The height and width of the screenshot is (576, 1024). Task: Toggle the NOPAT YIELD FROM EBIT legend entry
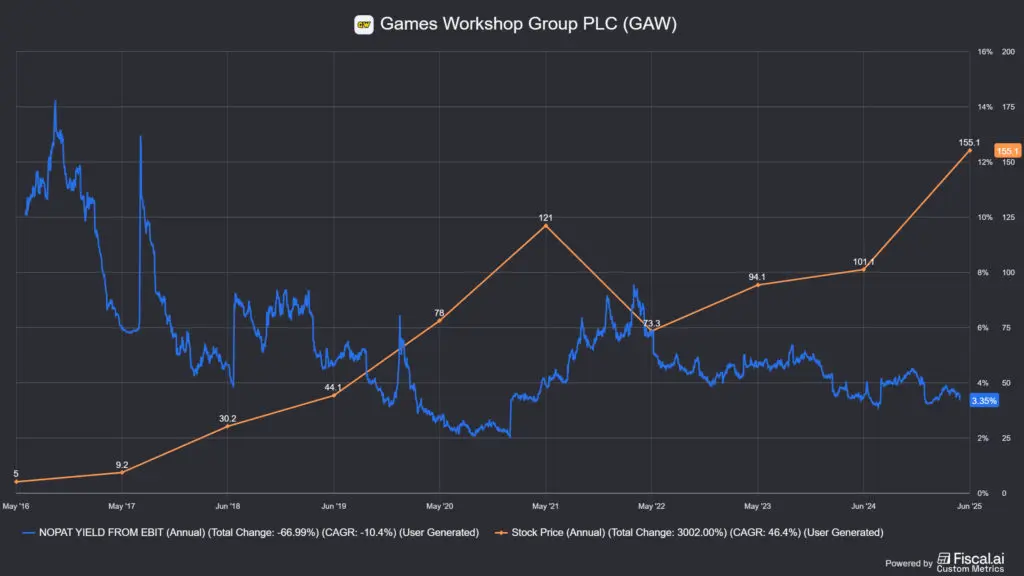point(250,532)
